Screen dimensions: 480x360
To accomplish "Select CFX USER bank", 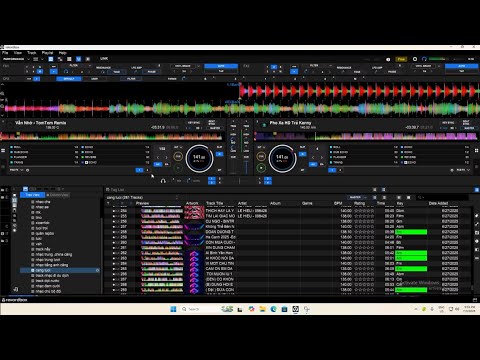I will 95,79.
